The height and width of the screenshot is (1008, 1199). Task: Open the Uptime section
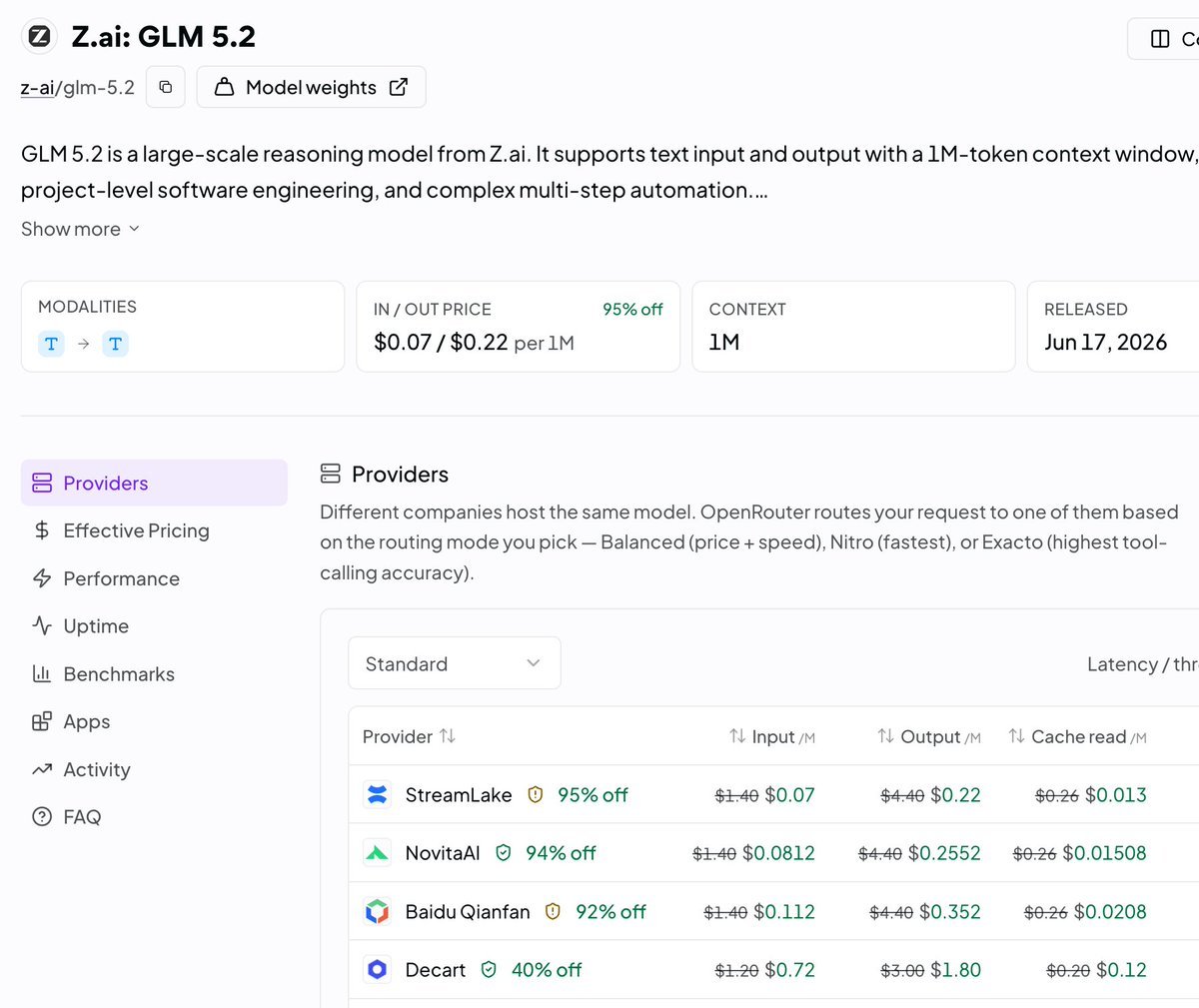point(96,626)
